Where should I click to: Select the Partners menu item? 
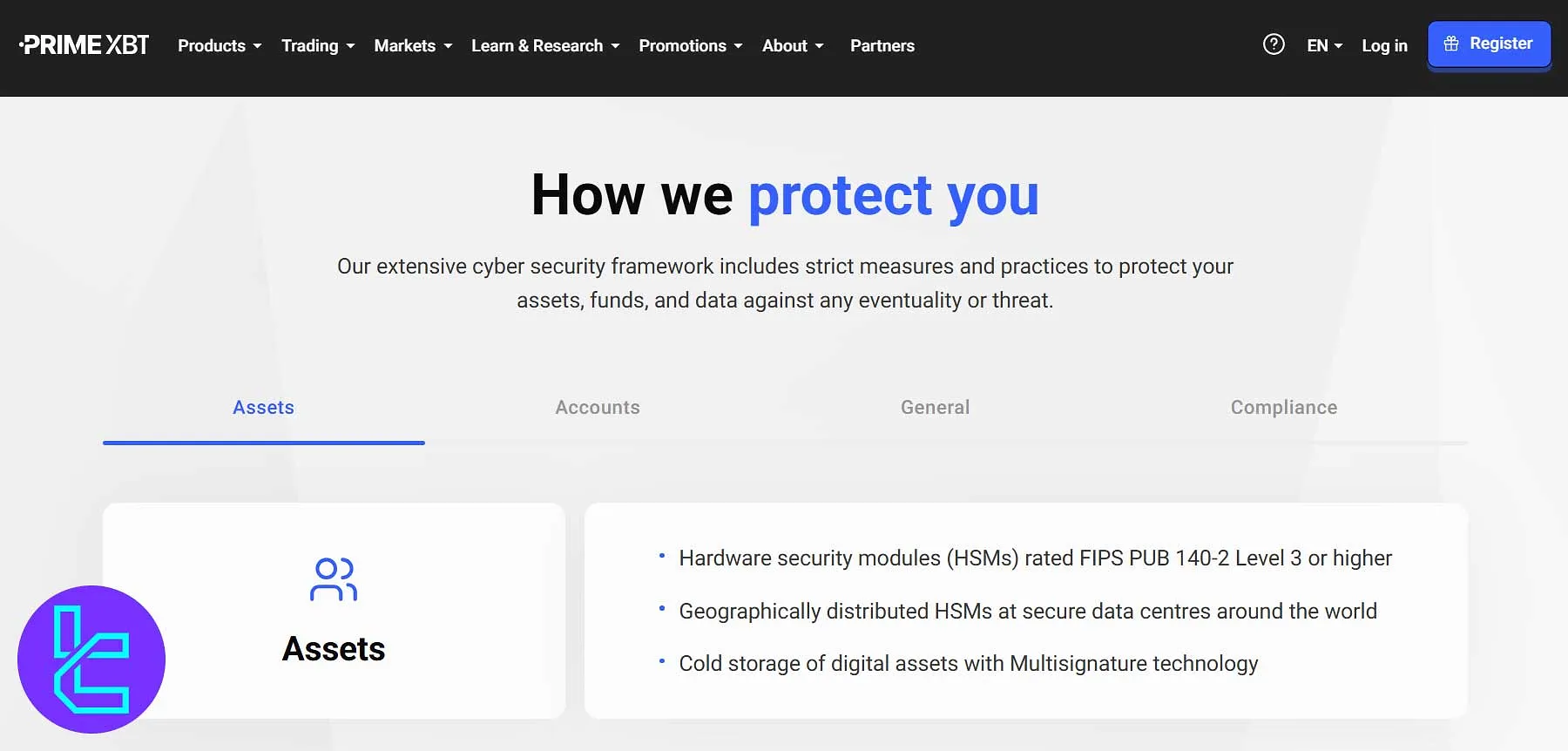tap(882, 45)
